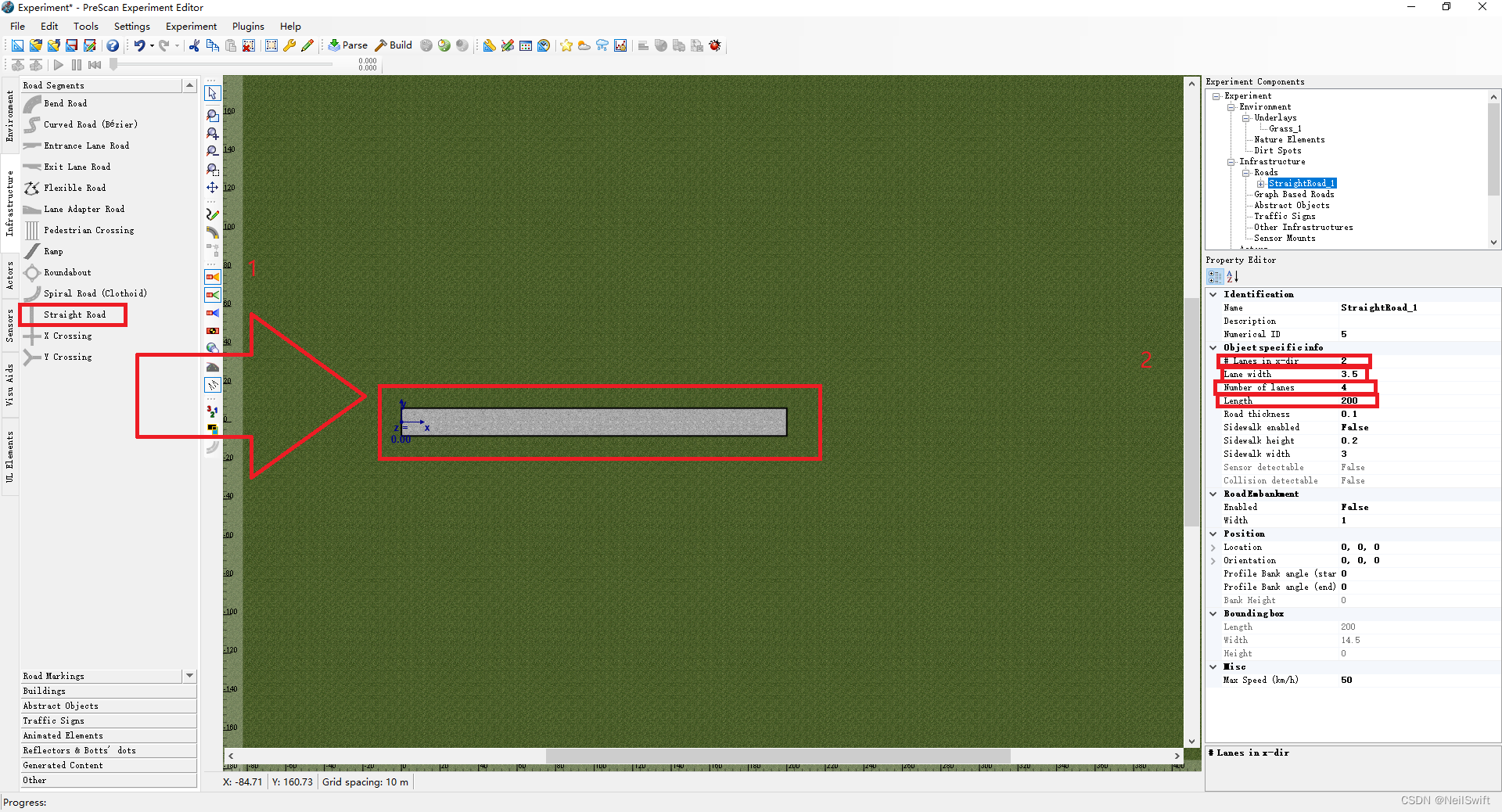1502x812 pixels.
Task: Open the Settings menu
Action: pyautogui.click(x=132, y=26)
